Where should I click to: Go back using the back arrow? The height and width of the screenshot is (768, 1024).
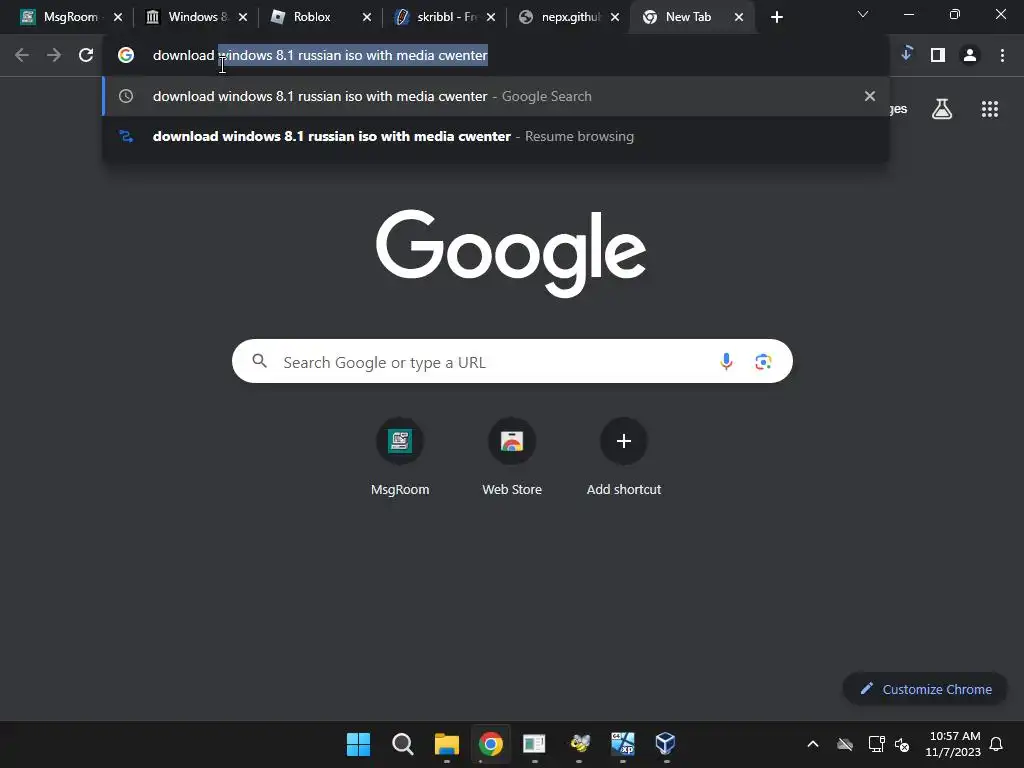[22, 56]
